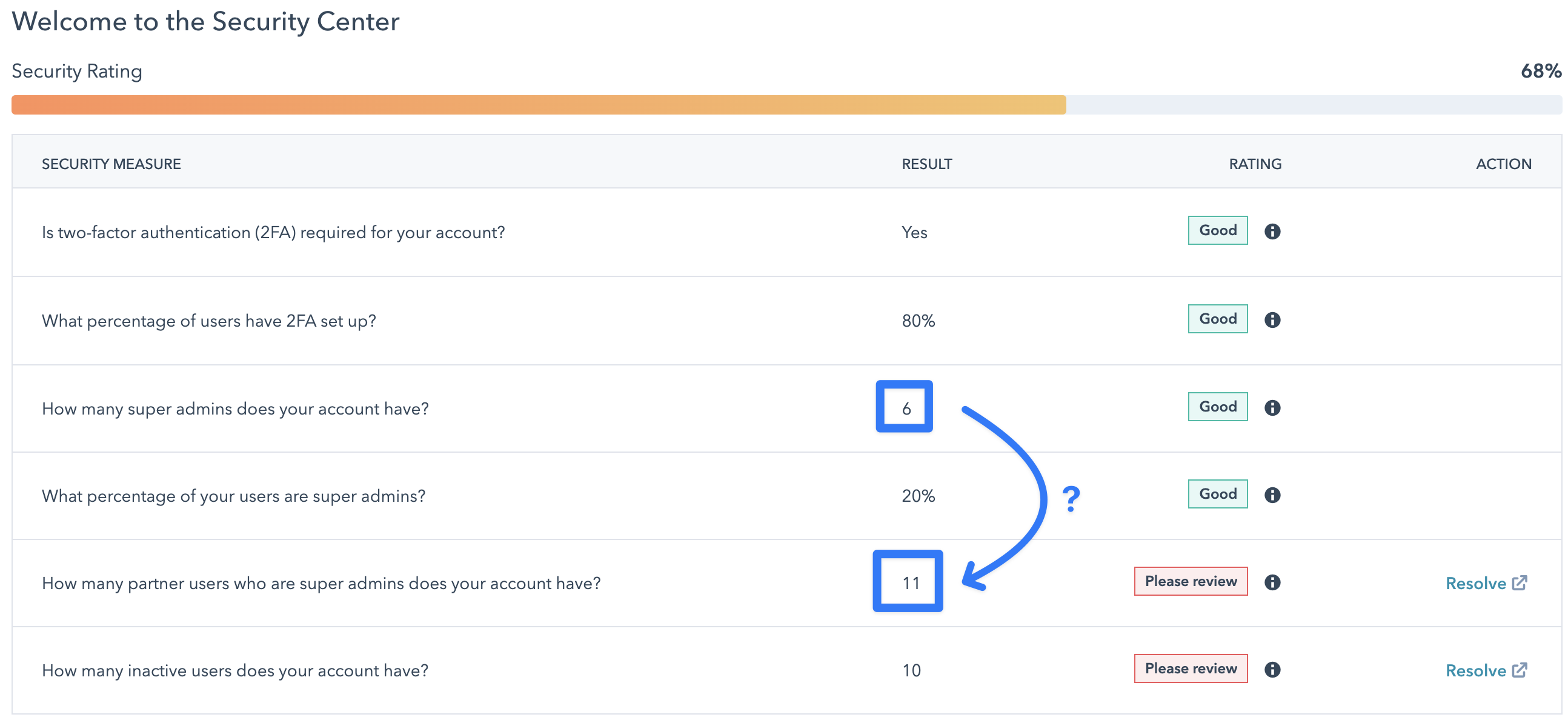Viewport: 1568px width, 720px height.
Task: Open info icon beside 80% 2FA setup rating
Action: pyautogui.click(x=1272, y=320)
